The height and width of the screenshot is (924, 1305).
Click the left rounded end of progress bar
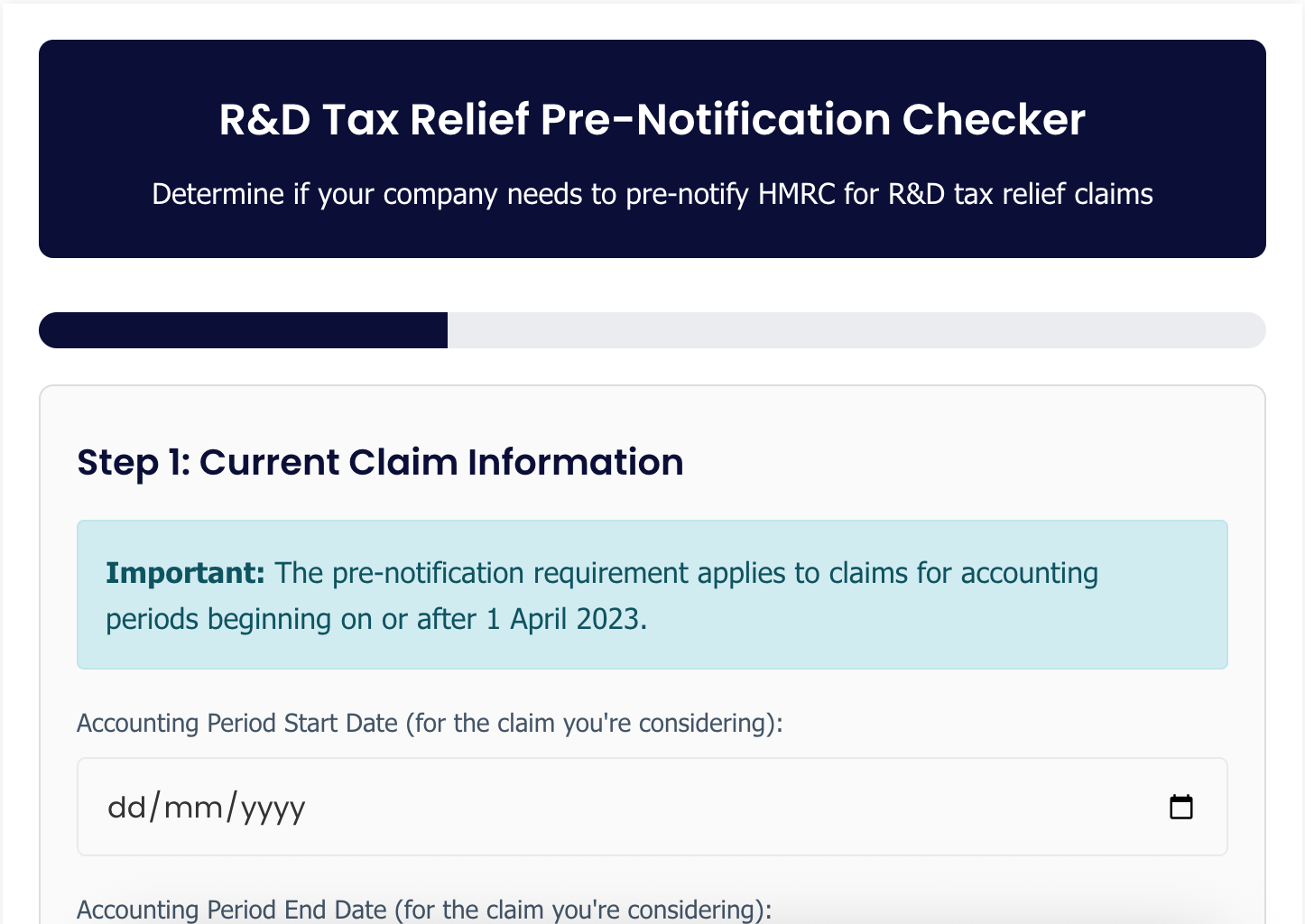56,330
